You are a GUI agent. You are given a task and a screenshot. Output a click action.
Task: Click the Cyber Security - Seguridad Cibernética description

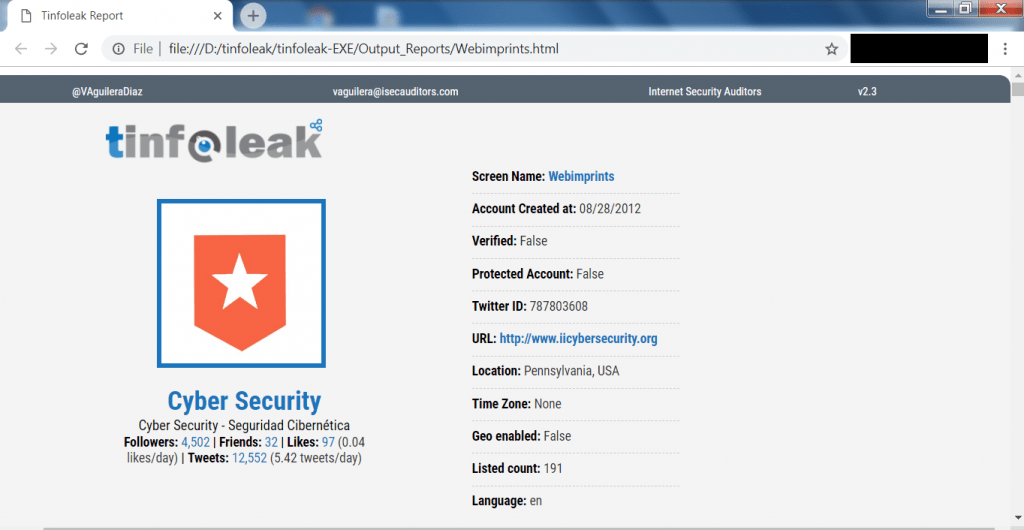[244, 426]
